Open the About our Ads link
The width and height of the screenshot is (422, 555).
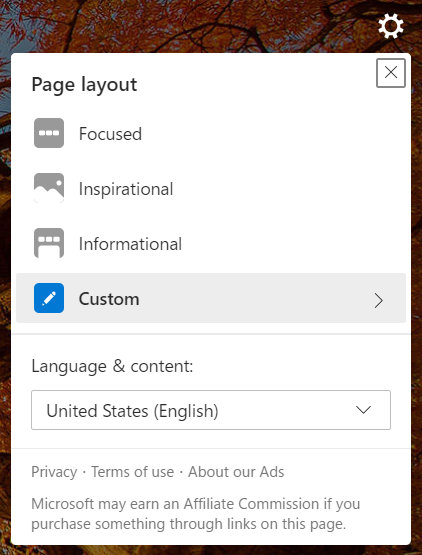click(x=236, y=472)
